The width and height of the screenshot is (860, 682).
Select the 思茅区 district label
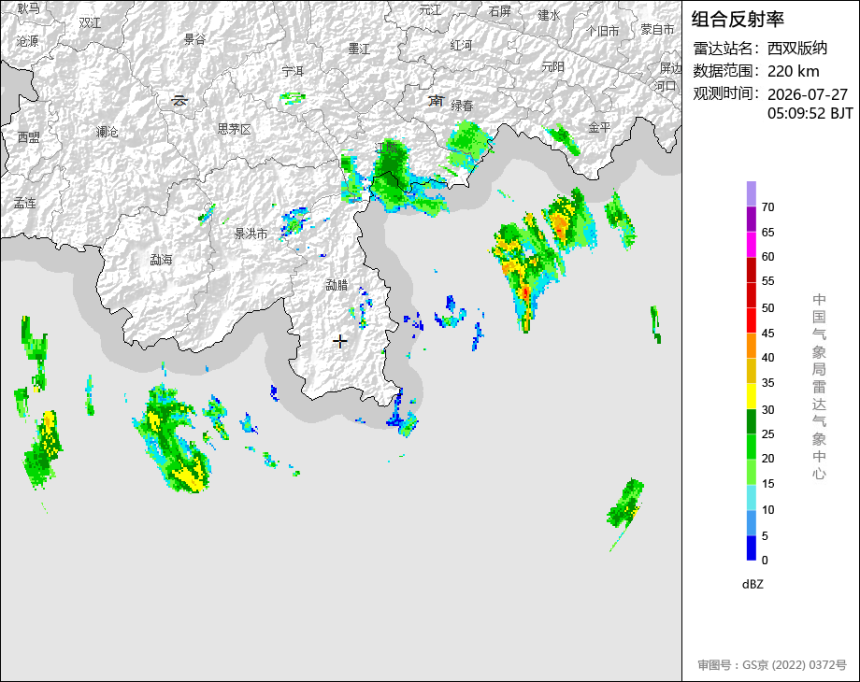coord(234,129)
